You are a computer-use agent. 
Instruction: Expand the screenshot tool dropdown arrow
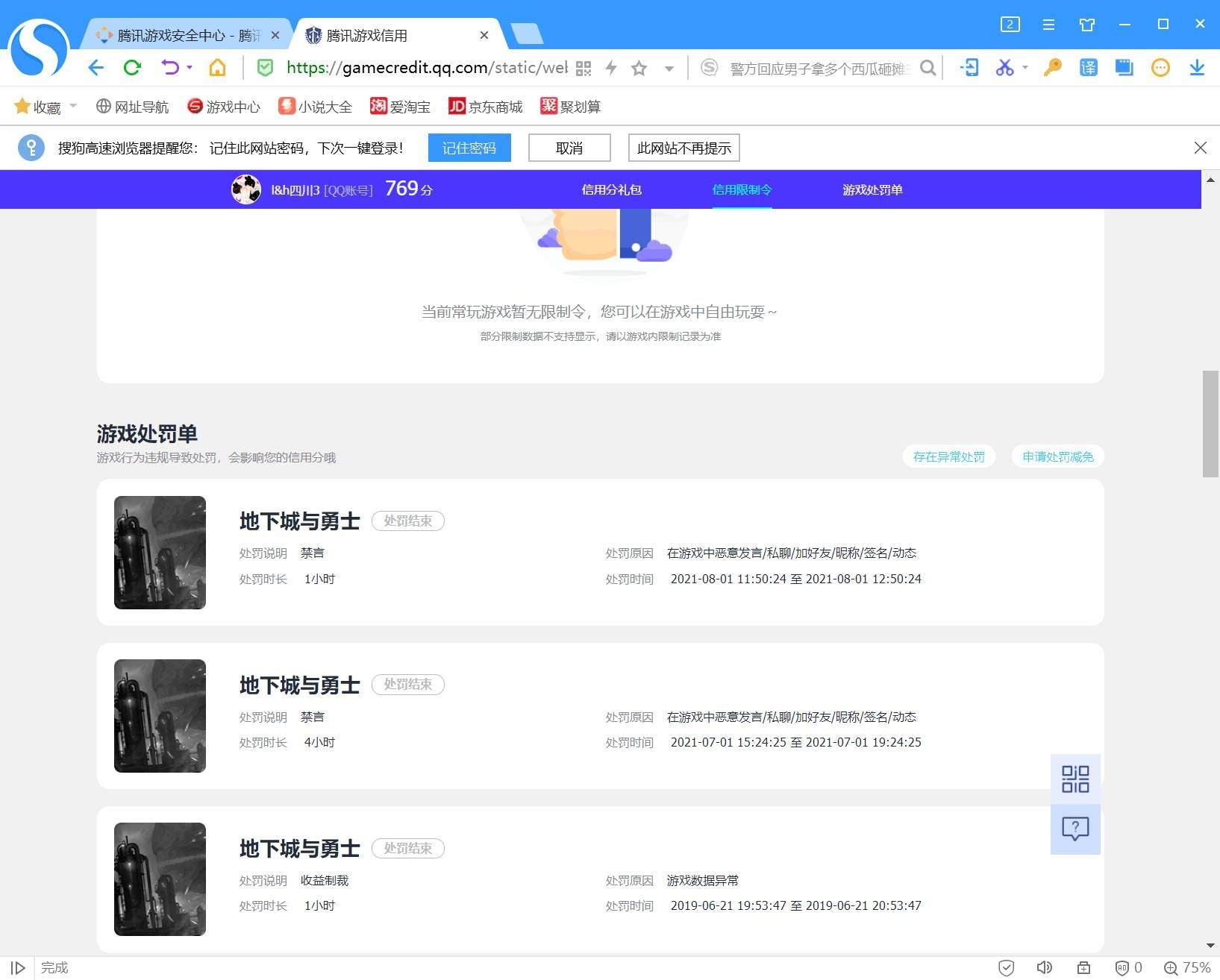(x=1025, y=68)
